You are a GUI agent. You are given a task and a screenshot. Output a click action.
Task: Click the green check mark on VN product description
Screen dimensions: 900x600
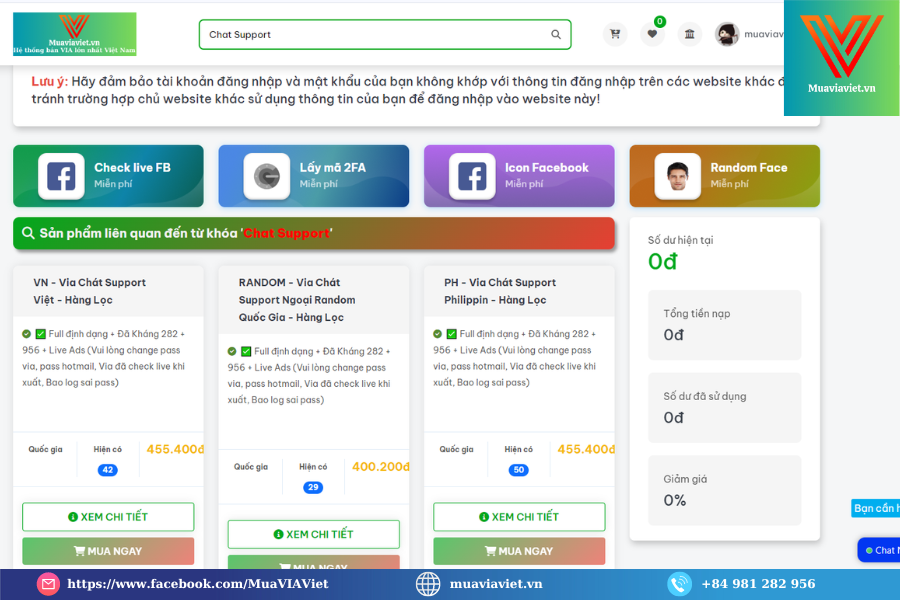coord(40,334)
